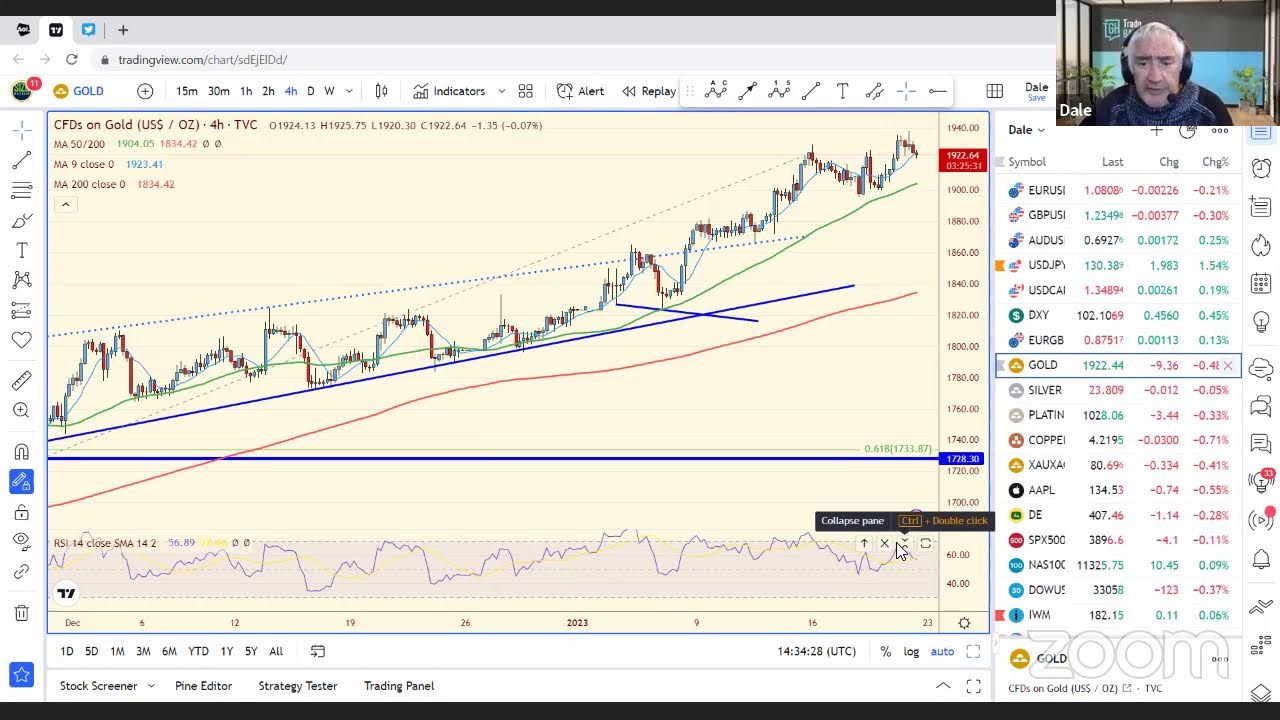Open the favorites heart icon in sidebar
The image size is (1280, 720).
pyautogui.click(x=21, y=340)
